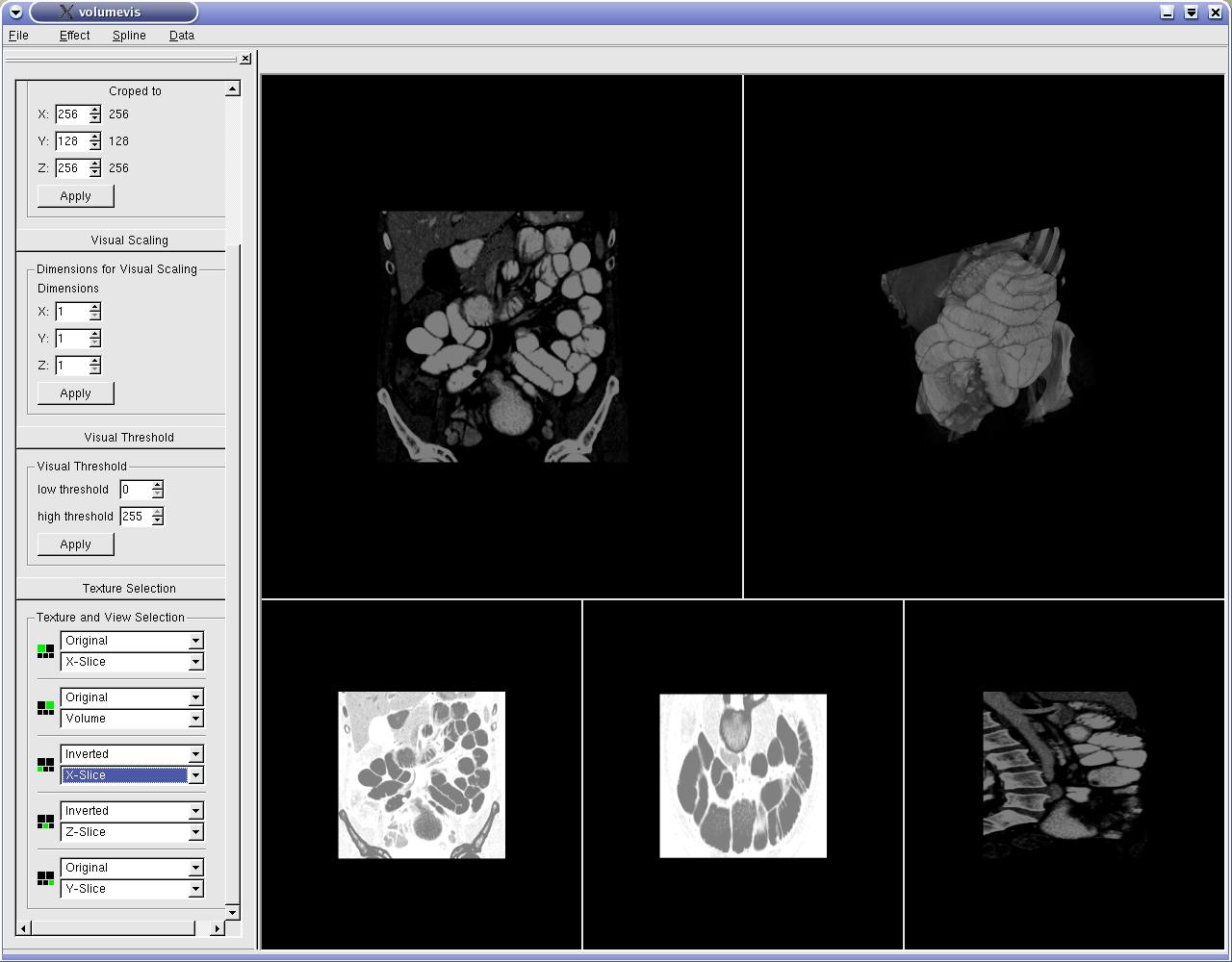Click the inverted Z-Slice axial view

click(743, 774)
